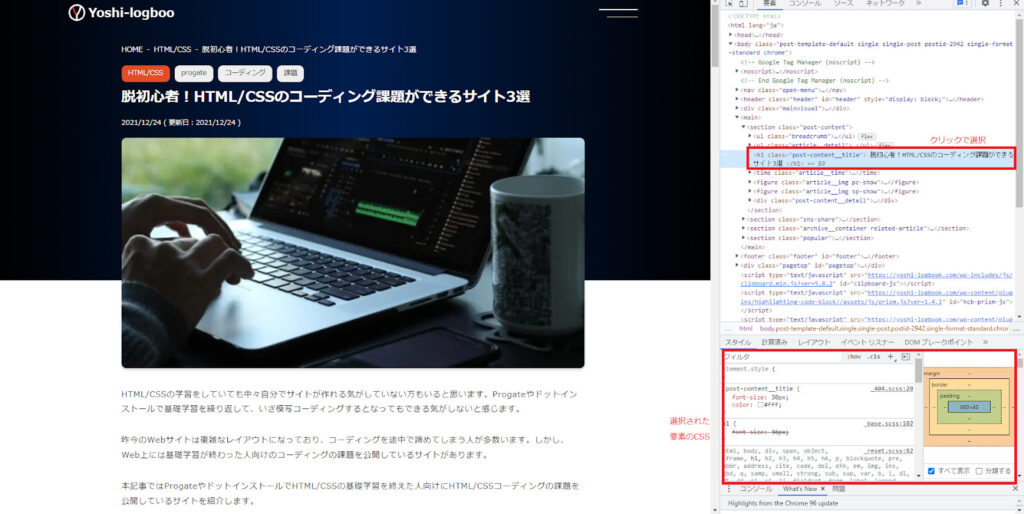Open the 計算済み styles tab
The height and width of the screenshot is (514, 1024).
[775, 342]
